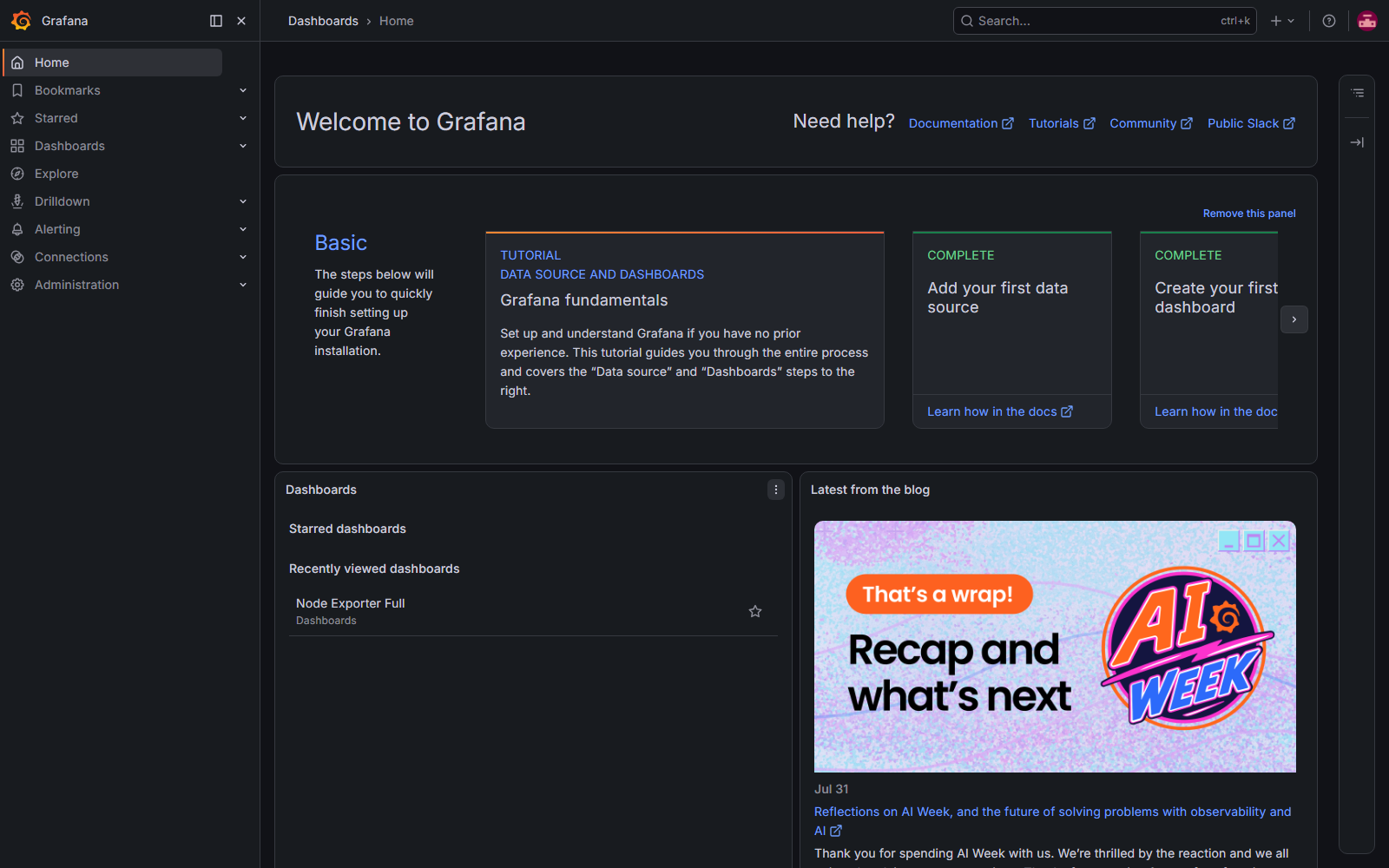The height and width of the screenshot is (868, 1389).
Task: Click the help question mark icon
Action: pyautogui.click(x=1329, y=21)
